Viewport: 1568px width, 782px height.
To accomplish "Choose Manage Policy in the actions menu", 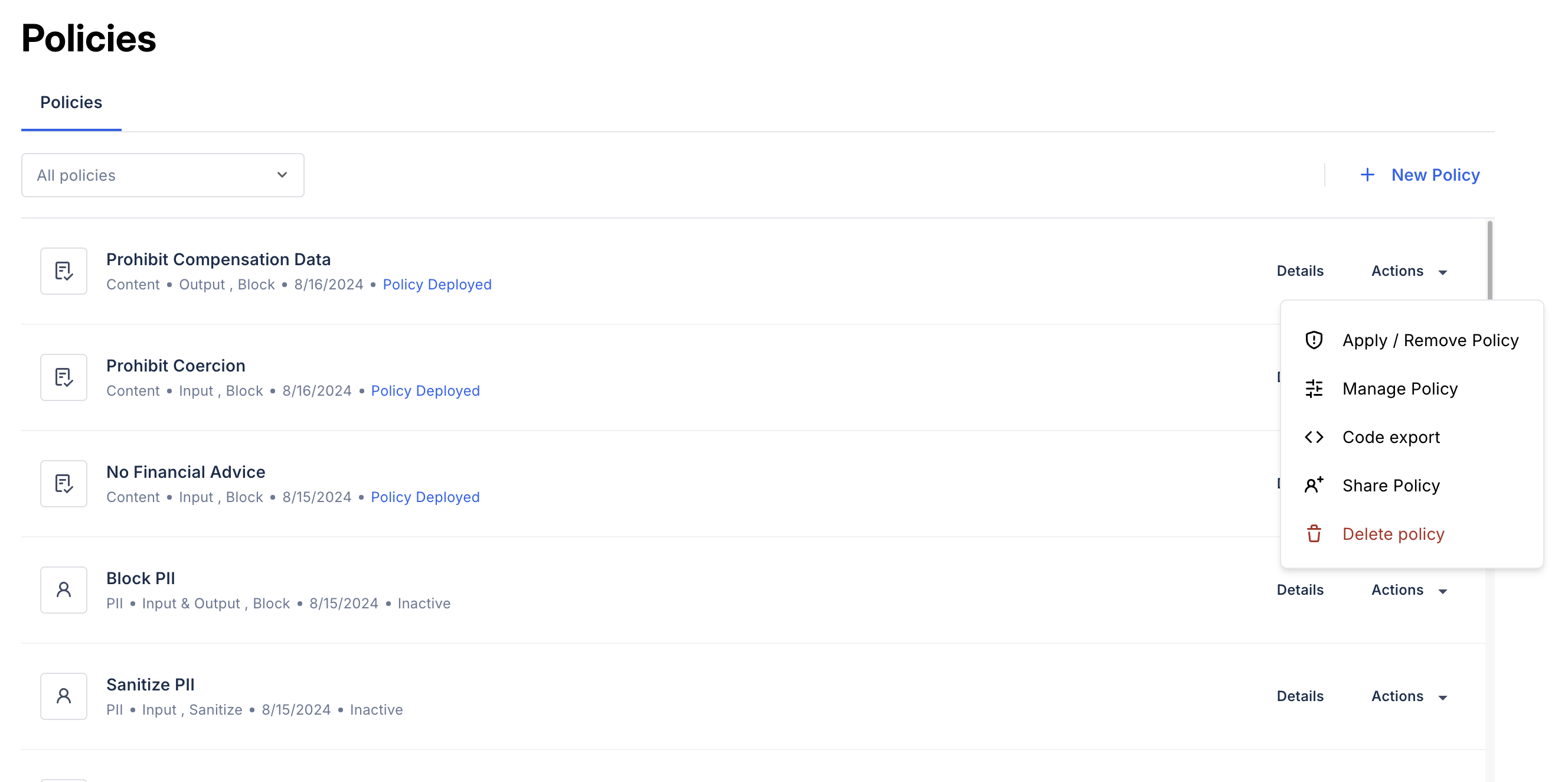I will point(1412,389).
